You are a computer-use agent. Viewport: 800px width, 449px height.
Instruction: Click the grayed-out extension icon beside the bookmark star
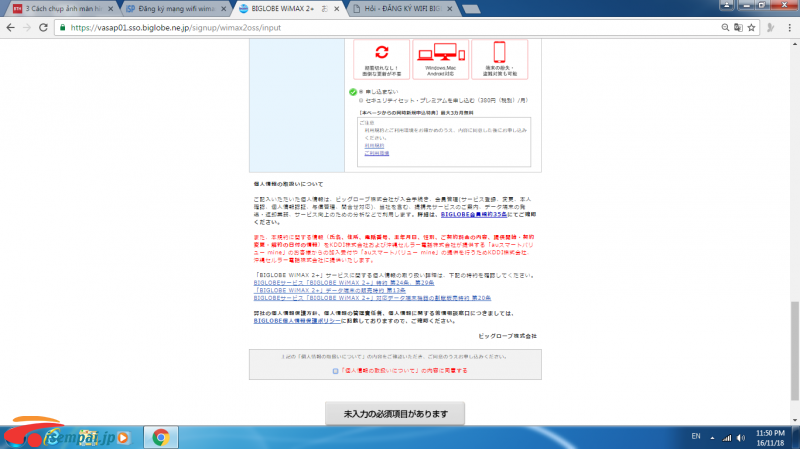pos(770,28)
